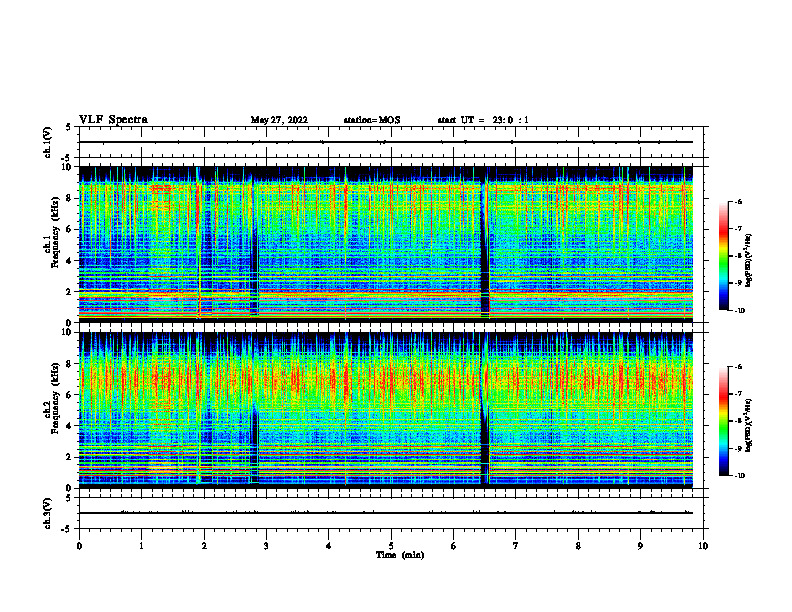
Task: Click the 'start UT = 23: 0 : 1' text
Action: click(x=483, y=120)
